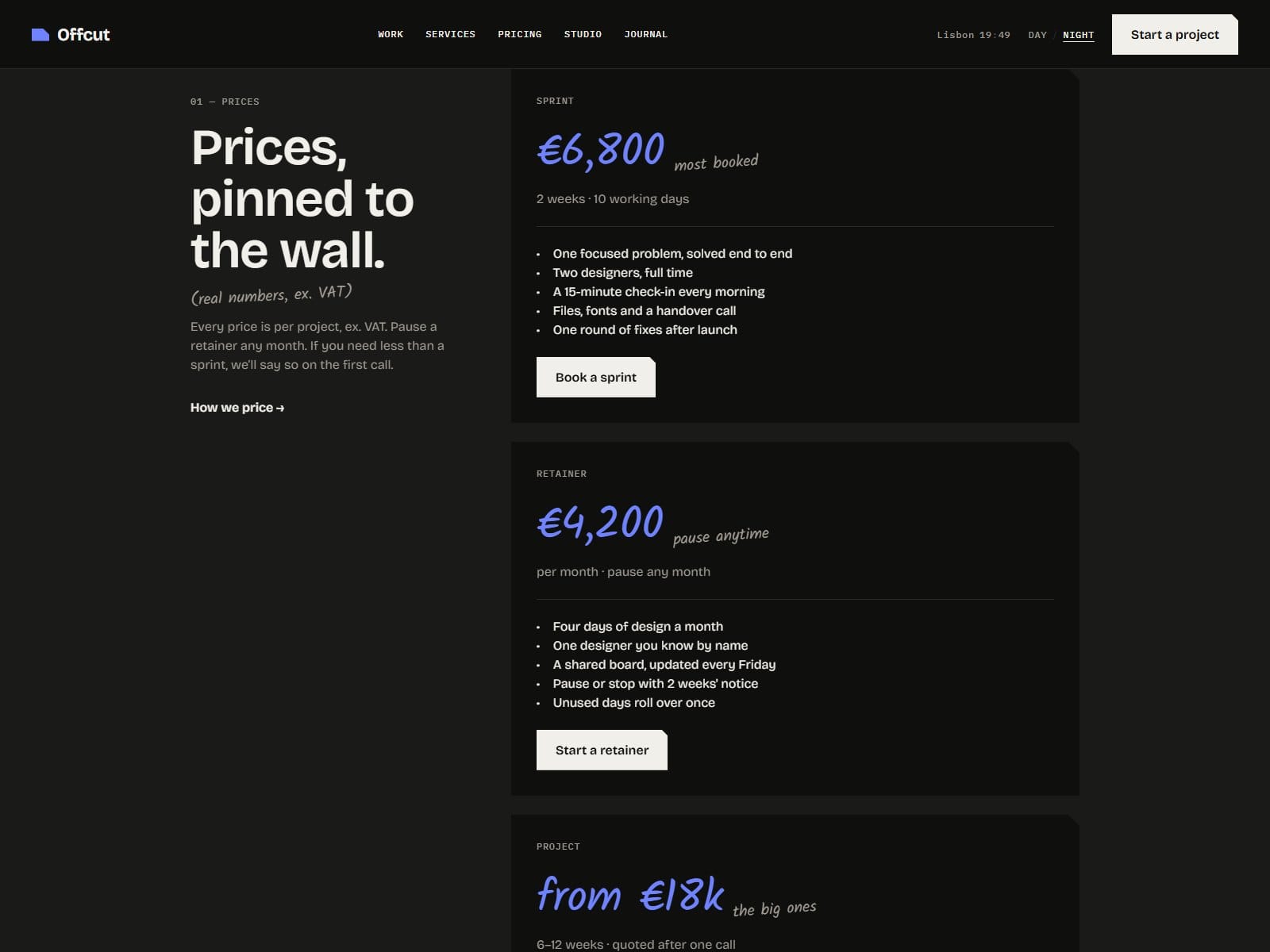Viewport: 1270px width, 952px height.
Task: Go to the Services page
Action: [450, 34]
